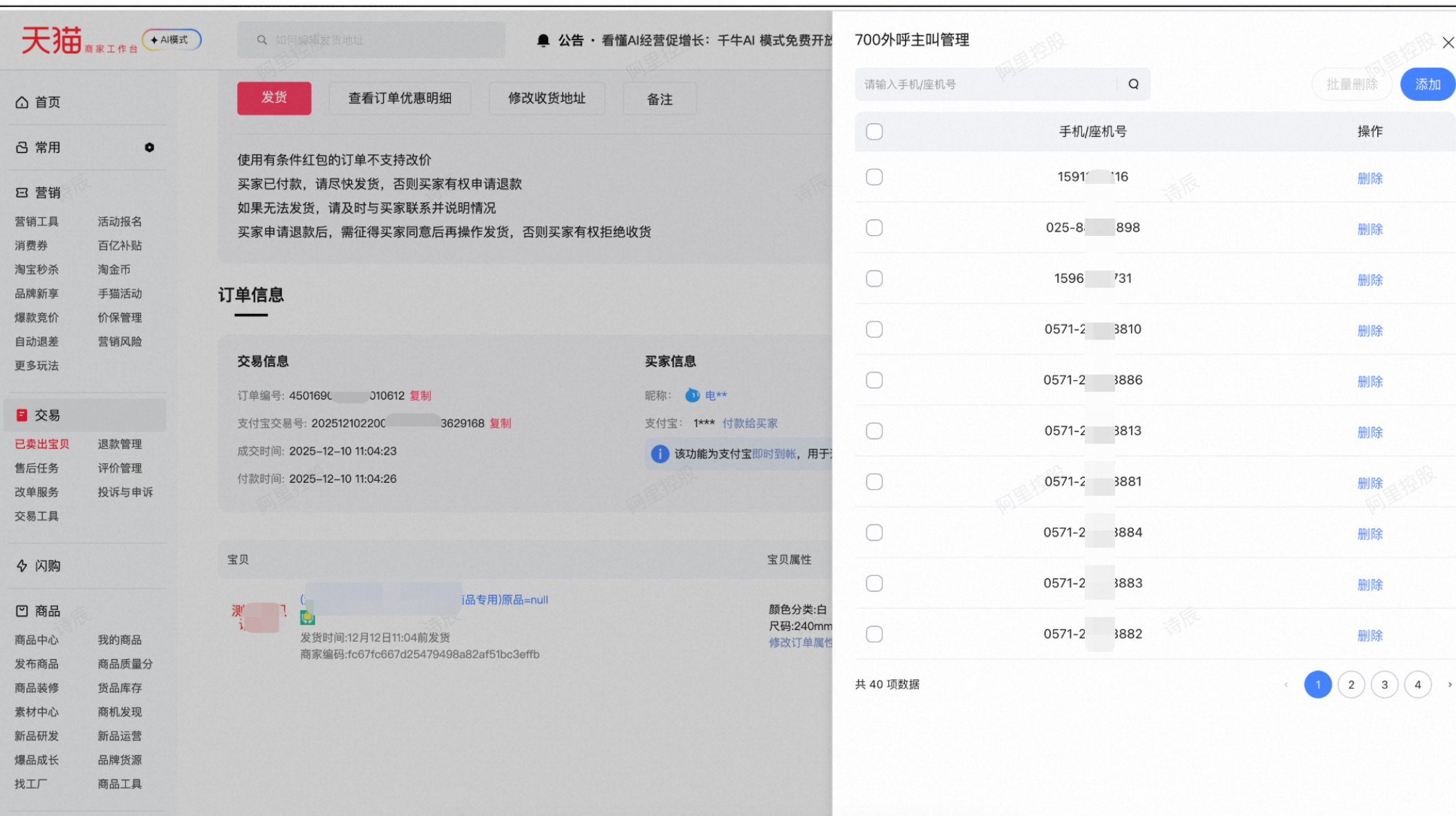Check the 0571 row ending 3884
The width and height of the screenshot is (1456, 816).
tap(875, 532)
